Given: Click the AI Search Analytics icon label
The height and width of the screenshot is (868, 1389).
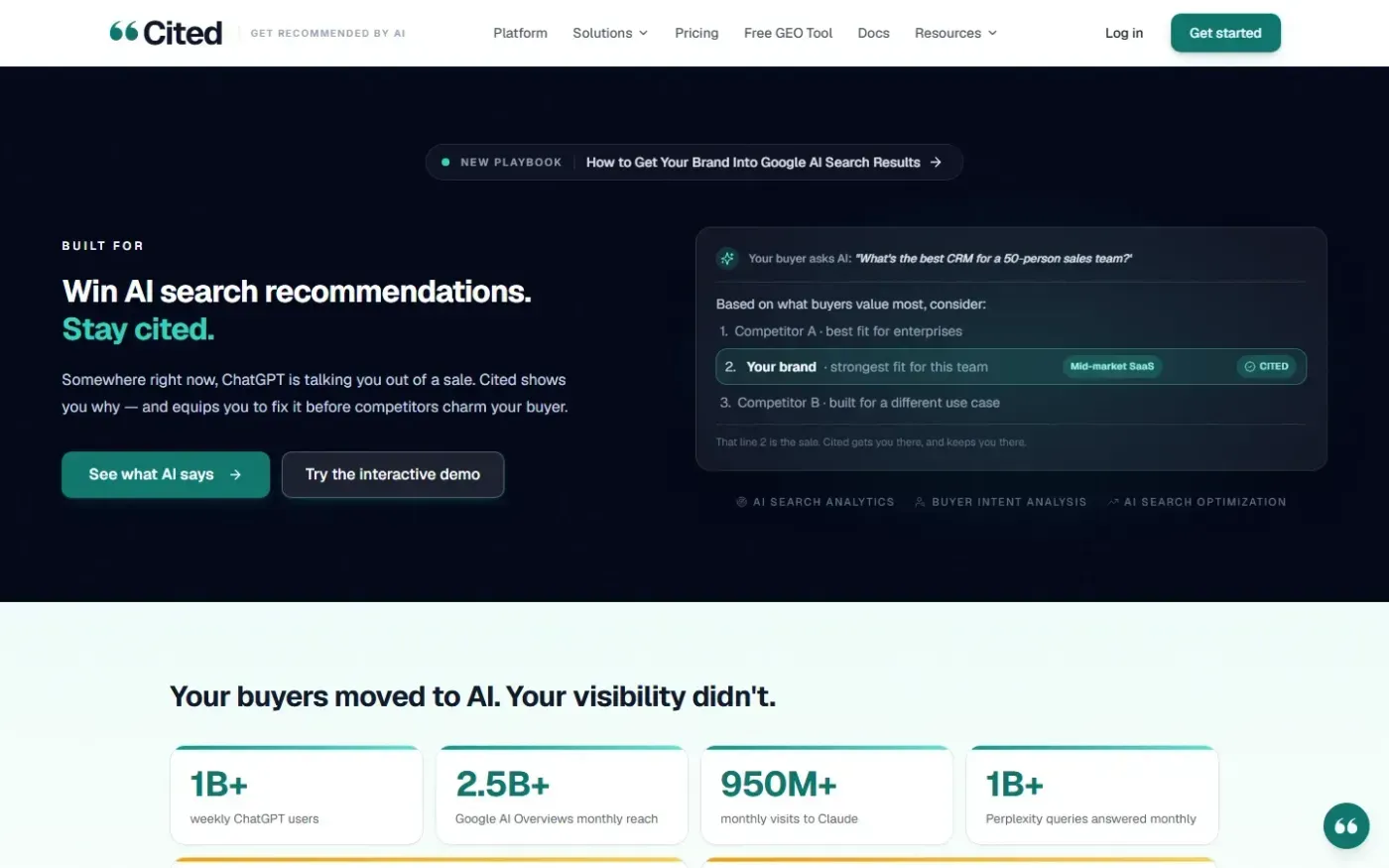Looking at the screenshot, I should tap(816, 502).
